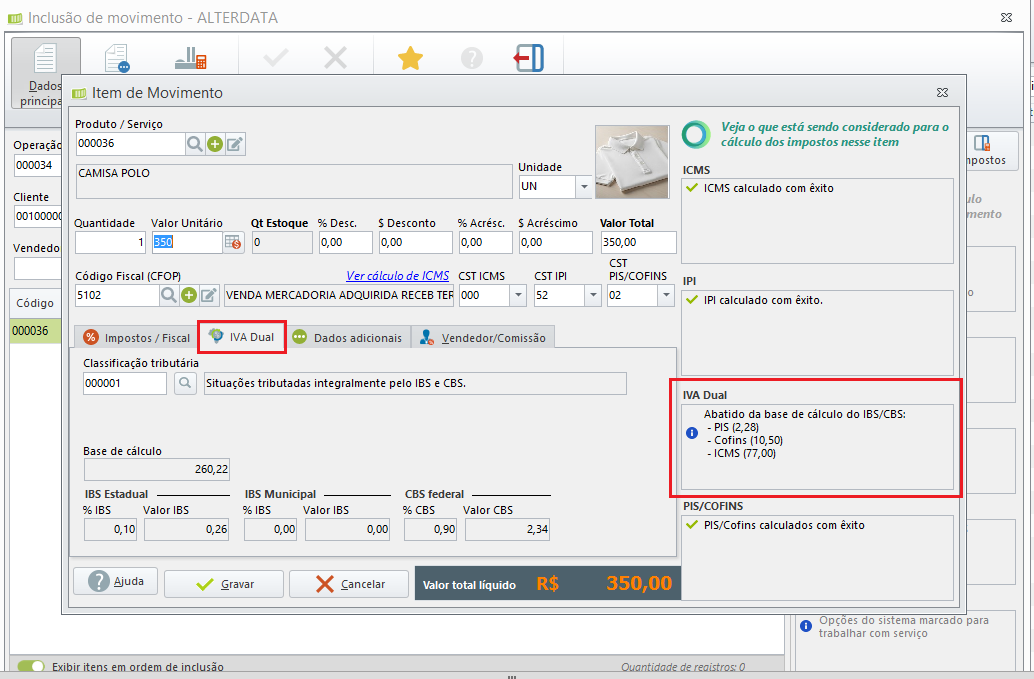
Task: Open the Dados adicionais tab
Action: [347, 338]
